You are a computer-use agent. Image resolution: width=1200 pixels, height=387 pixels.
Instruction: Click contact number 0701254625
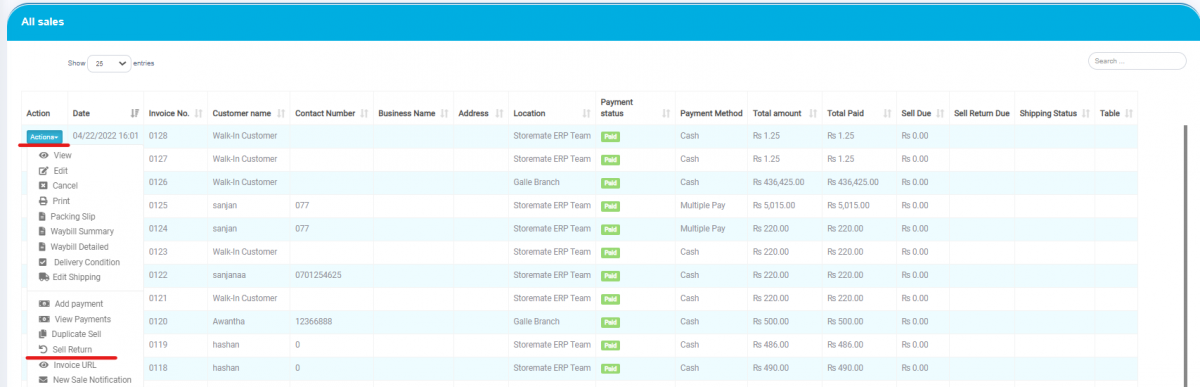(318, 274)
